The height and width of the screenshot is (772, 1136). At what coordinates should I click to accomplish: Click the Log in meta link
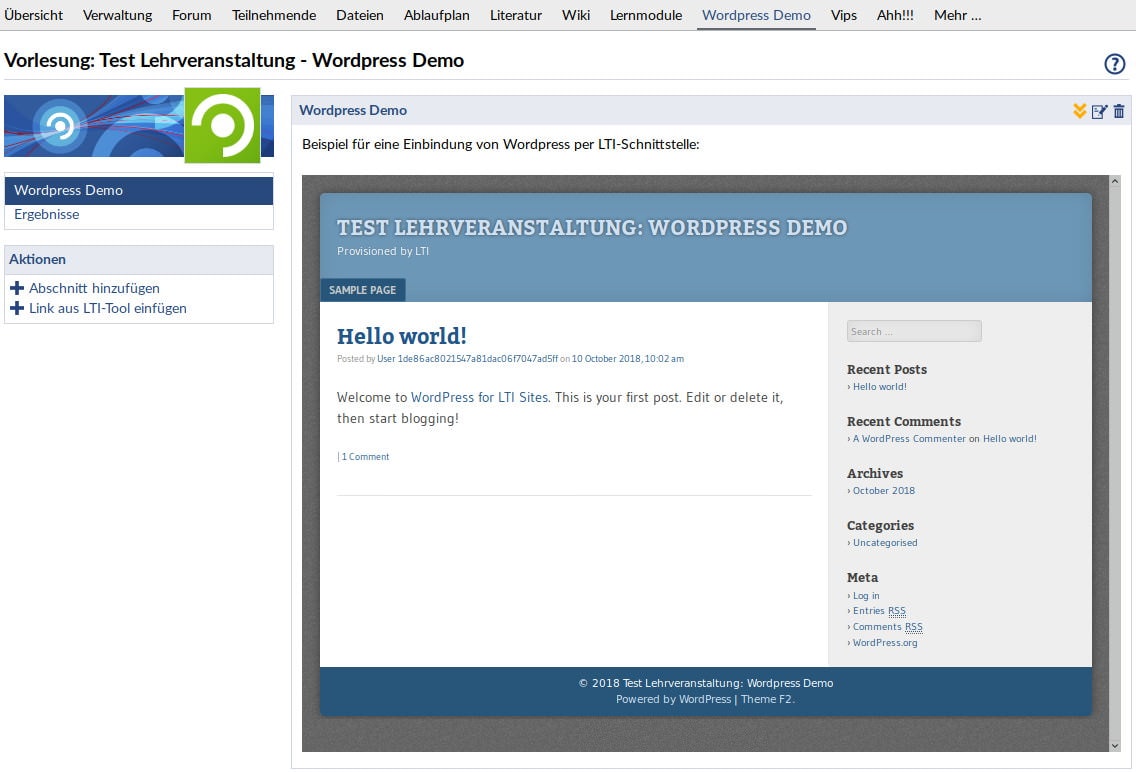[866, 596]
